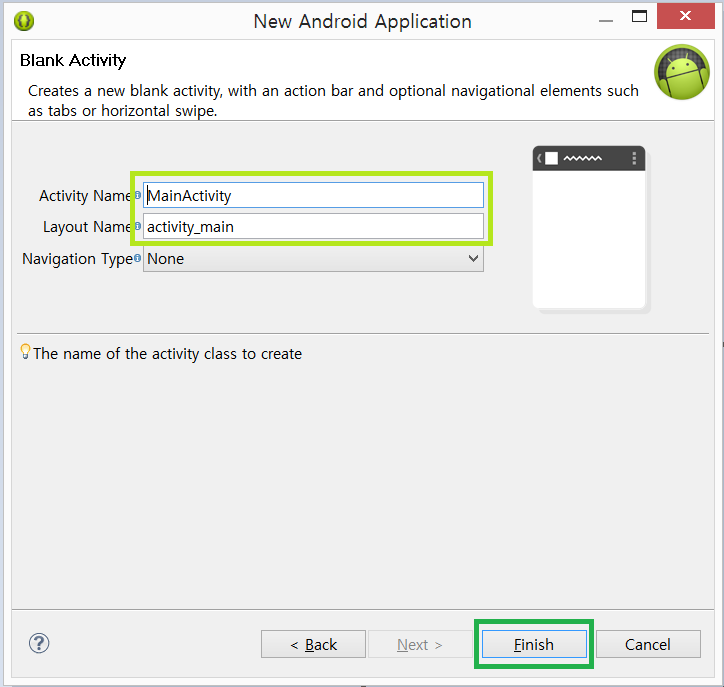The width and height of the screenshot is (724, 687).
Task: Minimize the New Android Application window
Action: tap(606, 20)
